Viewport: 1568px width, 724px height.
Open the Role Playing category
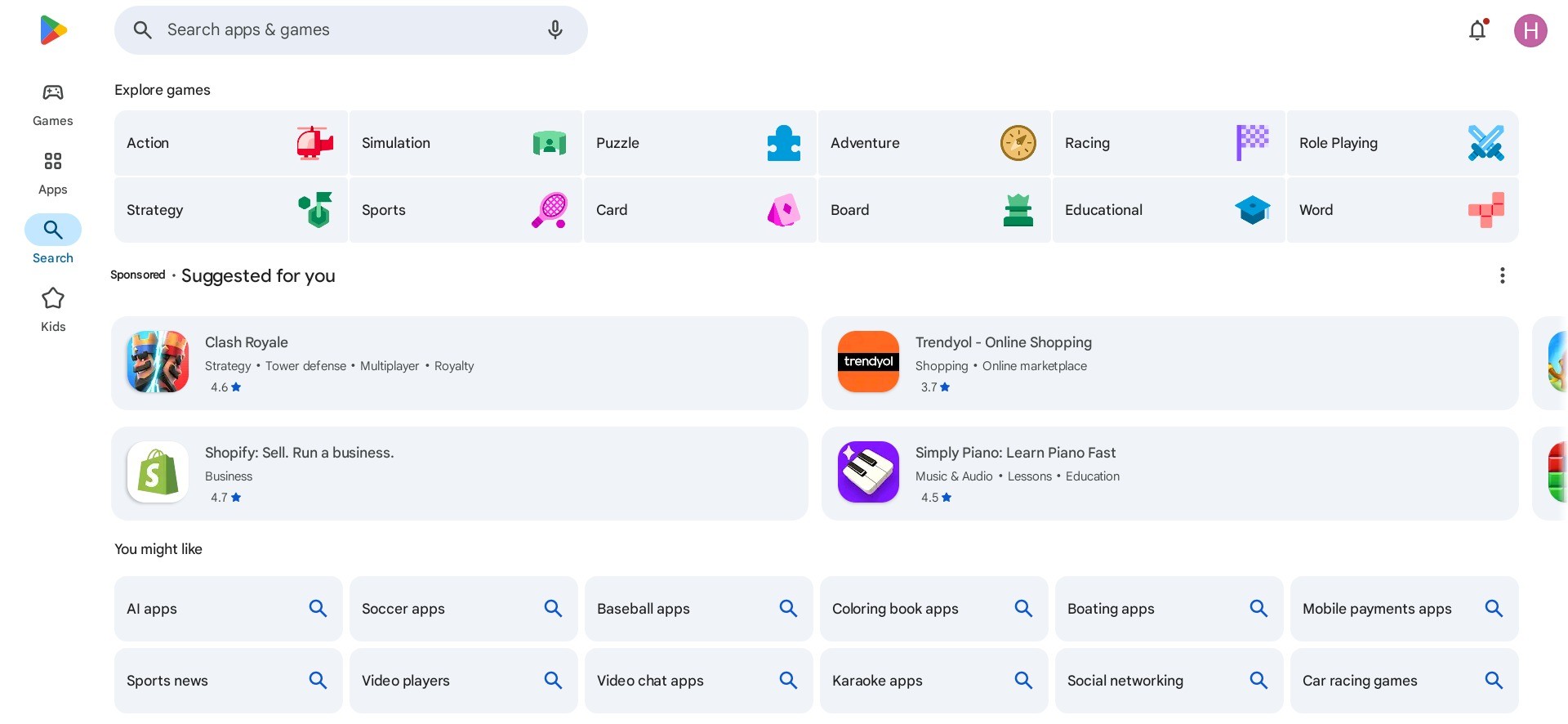(1403, 143)
